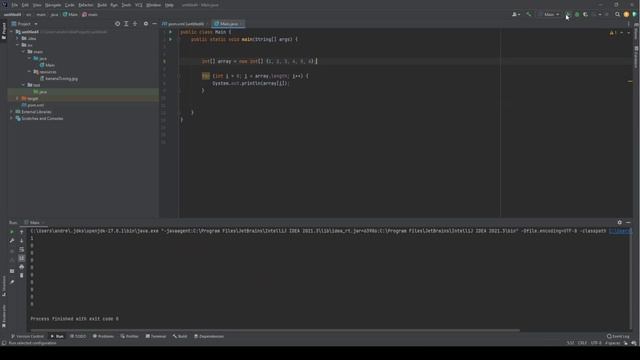Click the orange IDE updates icon
Viewport: 640px width, 360px height.
[626, 14]
